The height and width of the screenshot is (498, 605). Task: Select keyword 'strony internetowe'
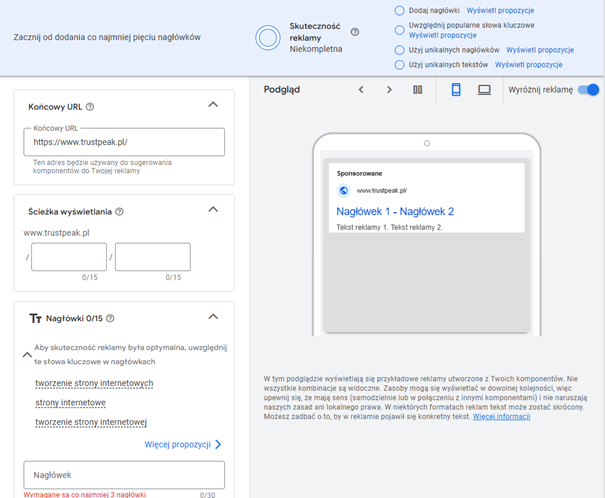click(x=71, y=403)
